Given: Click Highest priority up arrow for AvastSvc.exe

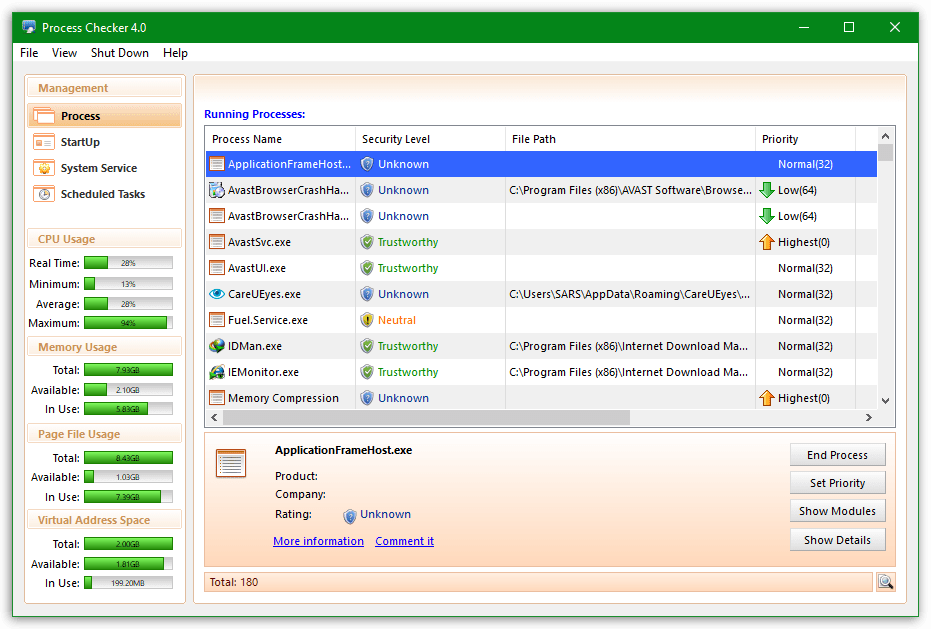Looking at the screenshot, I should point(767,242).
